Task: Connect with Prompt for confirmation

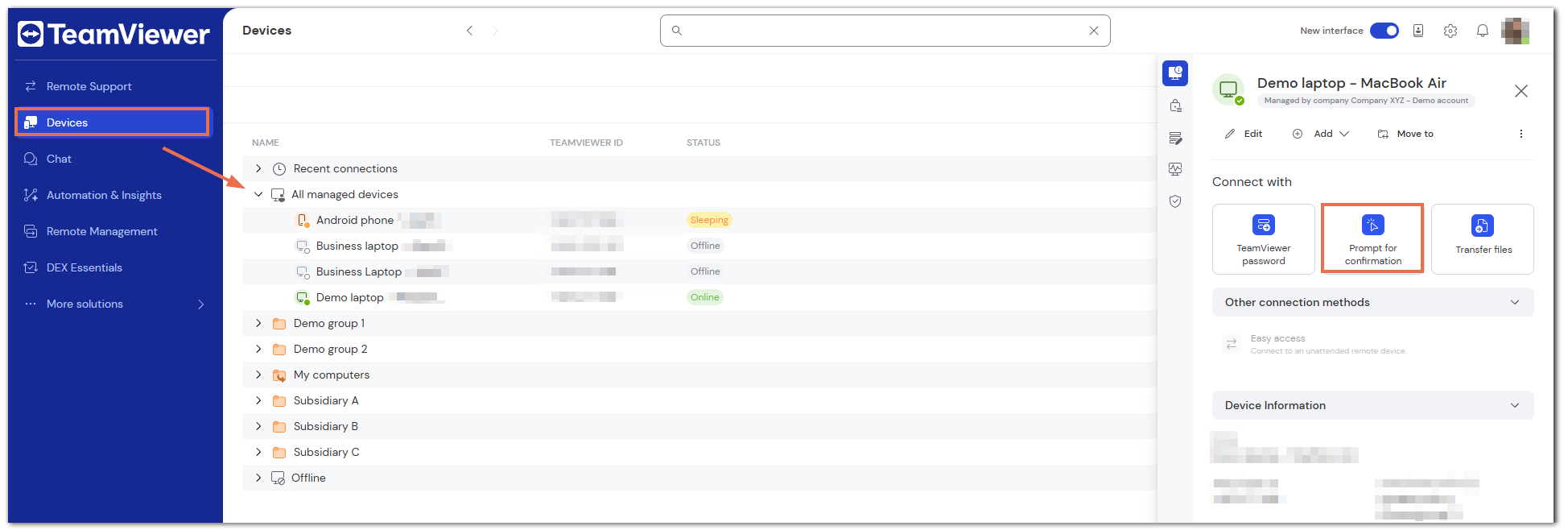Action: (1372, 239)
